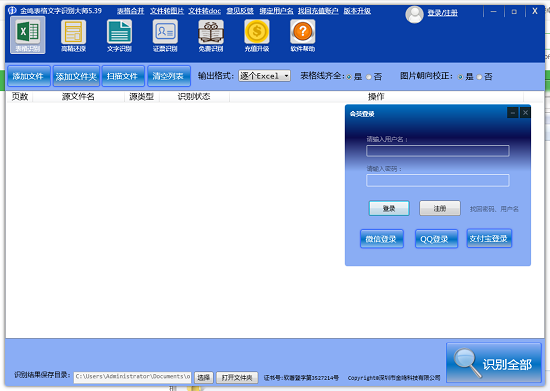Maximize the main application window
550x391 pixels.
pyautogui.click(x=514, y=12)
